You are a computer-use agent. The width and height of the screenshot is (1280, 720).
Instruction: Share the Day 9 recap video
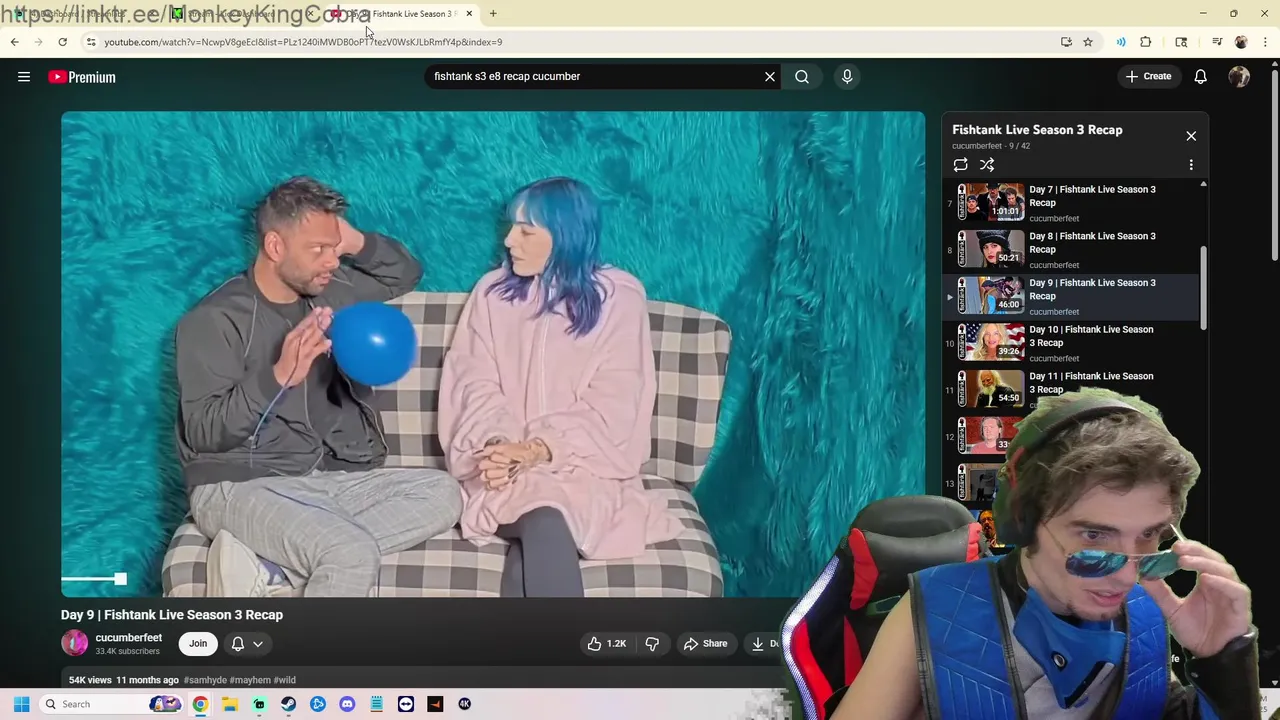(705, 644)
